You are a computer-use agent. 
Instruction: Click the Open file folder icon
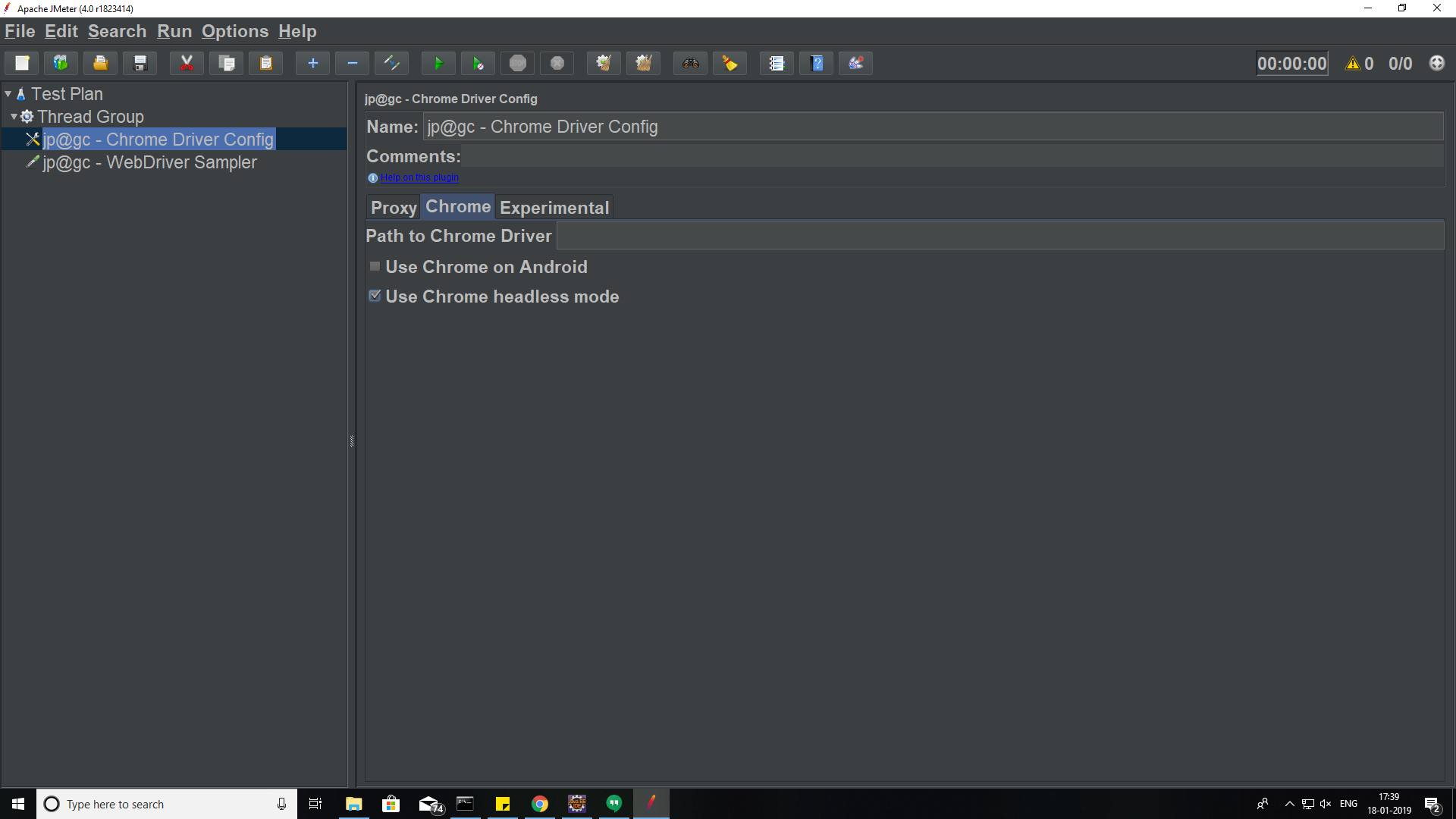point(100,64)
